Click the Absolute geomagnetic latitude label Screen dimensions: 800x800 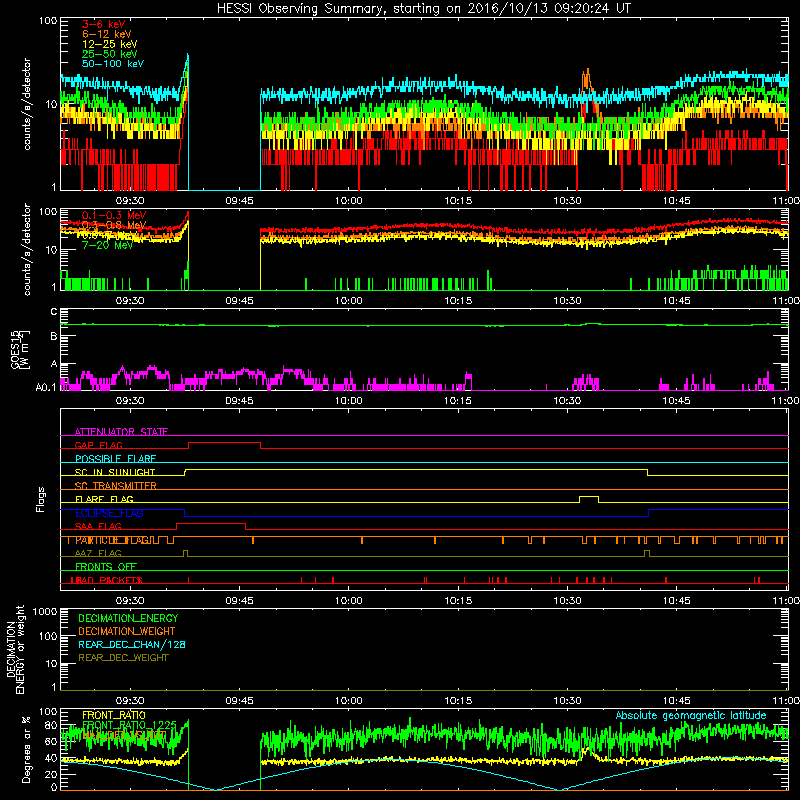(x=691, y=716)
